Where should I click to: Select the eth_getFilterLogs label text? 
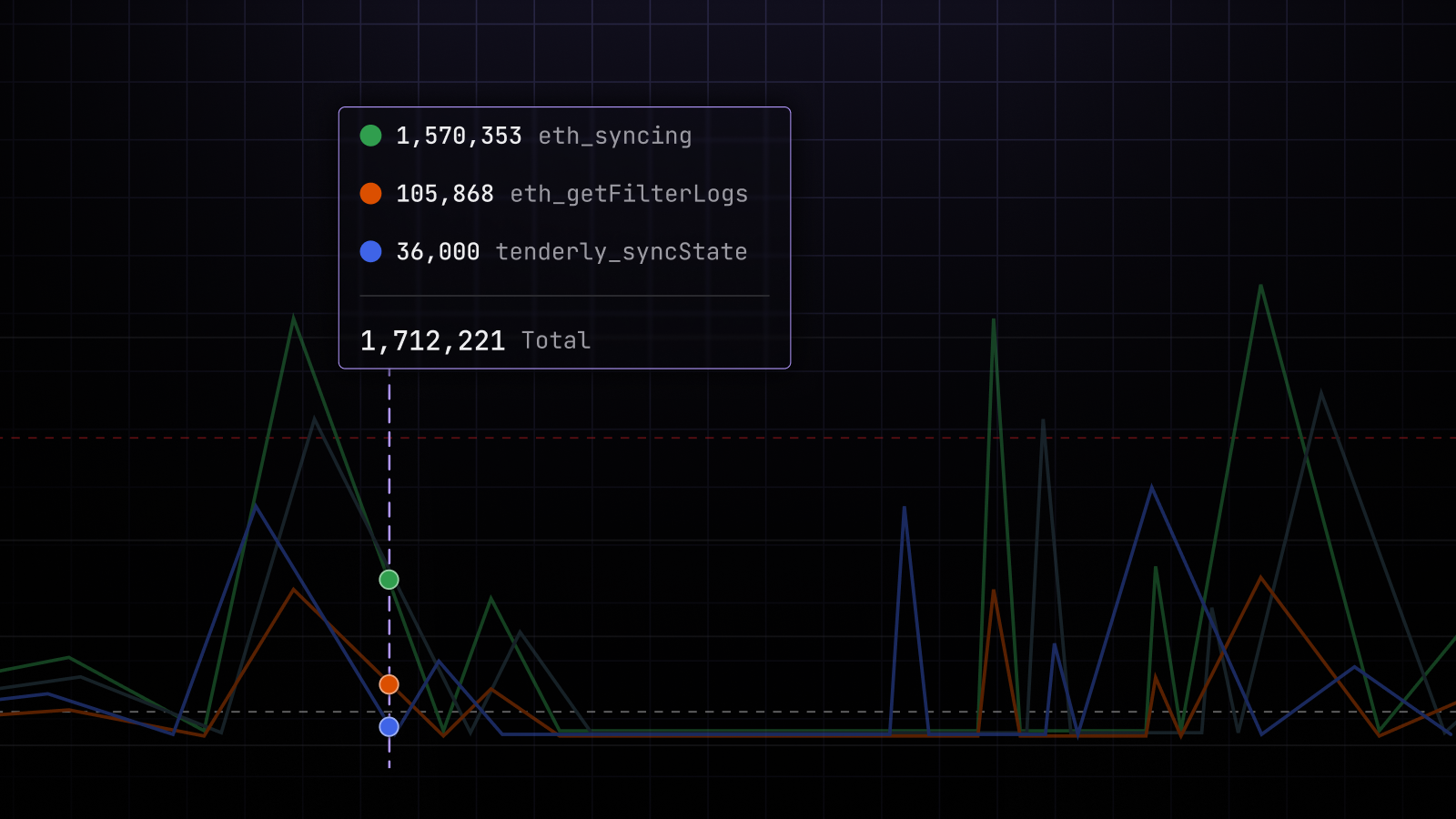point(628,194)
